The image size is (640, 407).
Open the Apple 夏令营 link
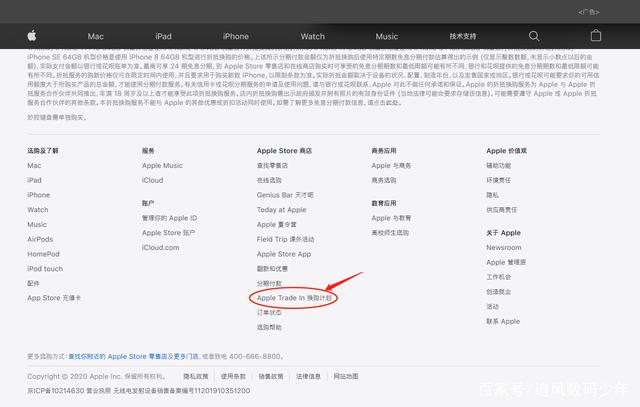point(276,224)
